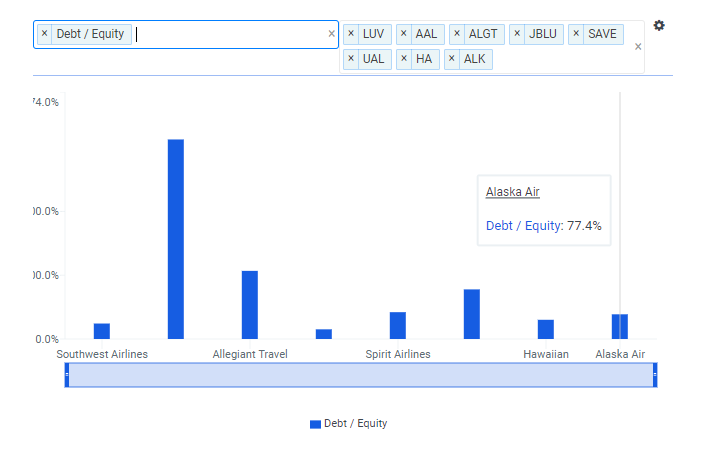Remove the UAL ticker tag

click(351, 59)
